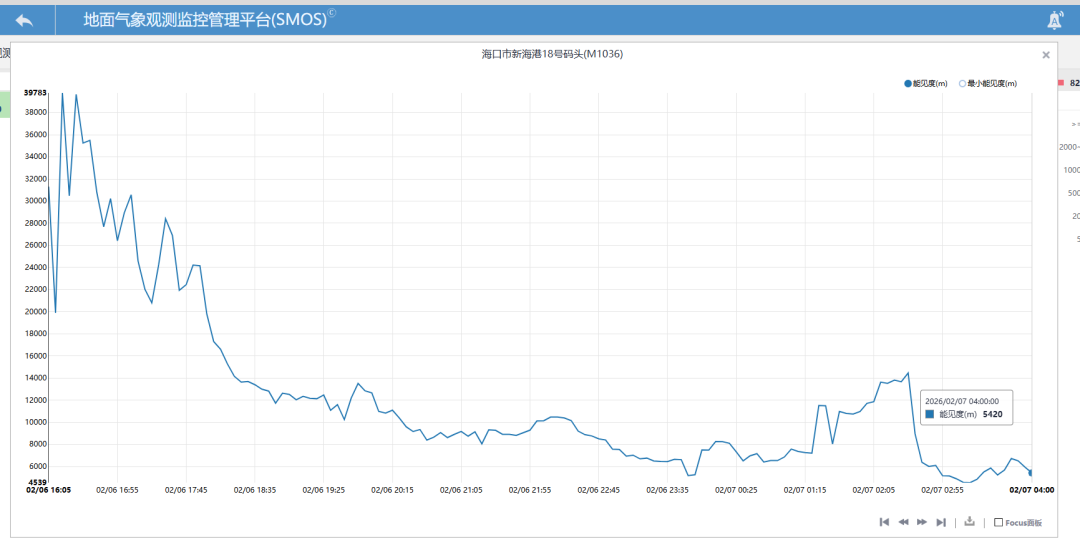Image resolution: width=1080 pixels, height=555 pixels.
Task: Close the visibility chart dialog
Action: pyautogui.click(x=1046, y=55)
